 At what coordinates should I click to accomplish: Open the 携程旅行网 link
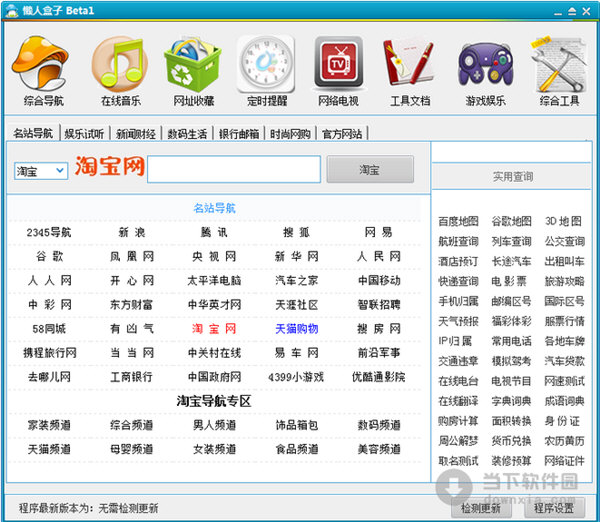point(49,353)
